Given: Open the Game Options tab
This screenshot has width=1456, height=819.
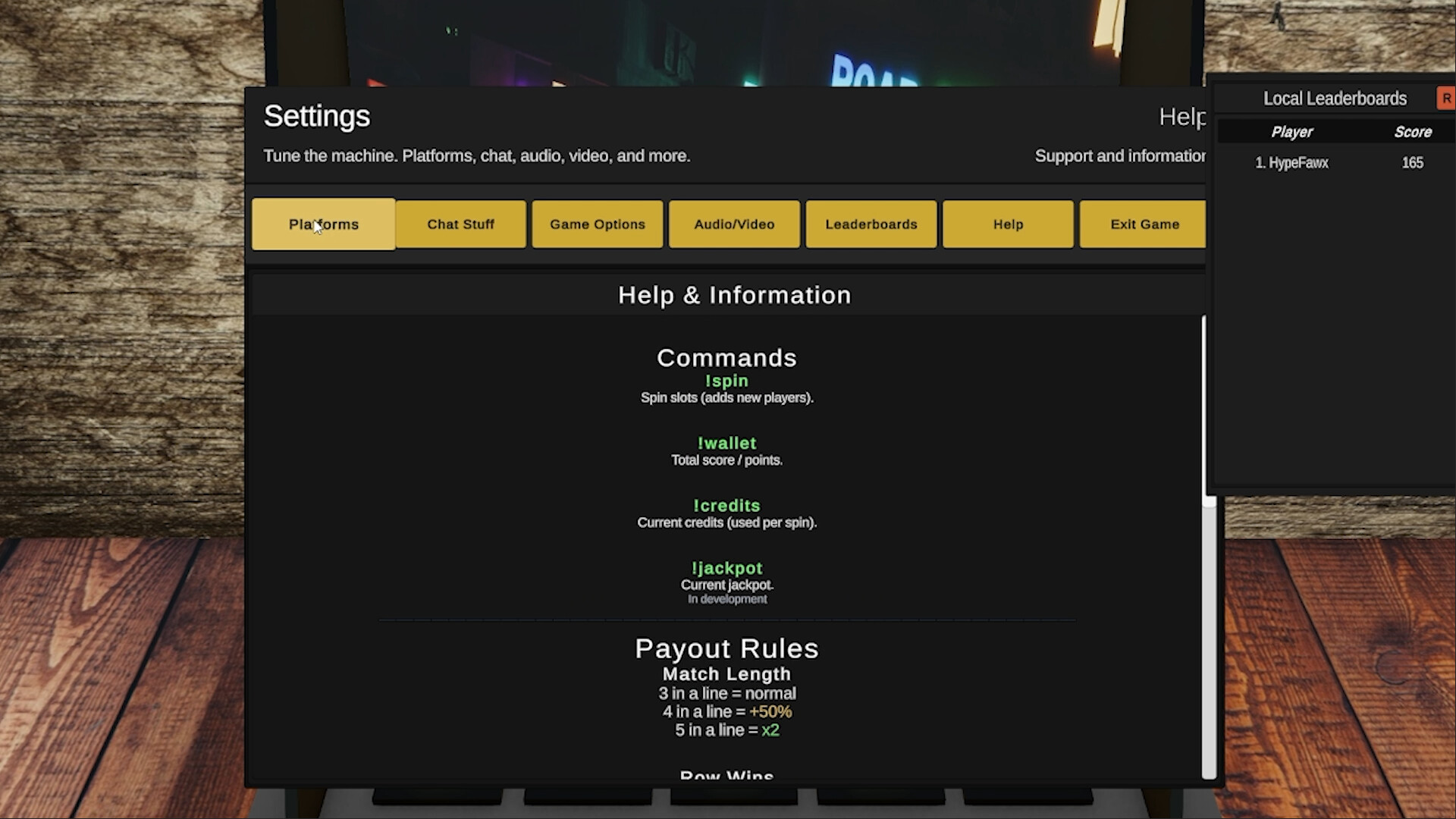Looking at the screenshot, I should click(x=597, y=224).
